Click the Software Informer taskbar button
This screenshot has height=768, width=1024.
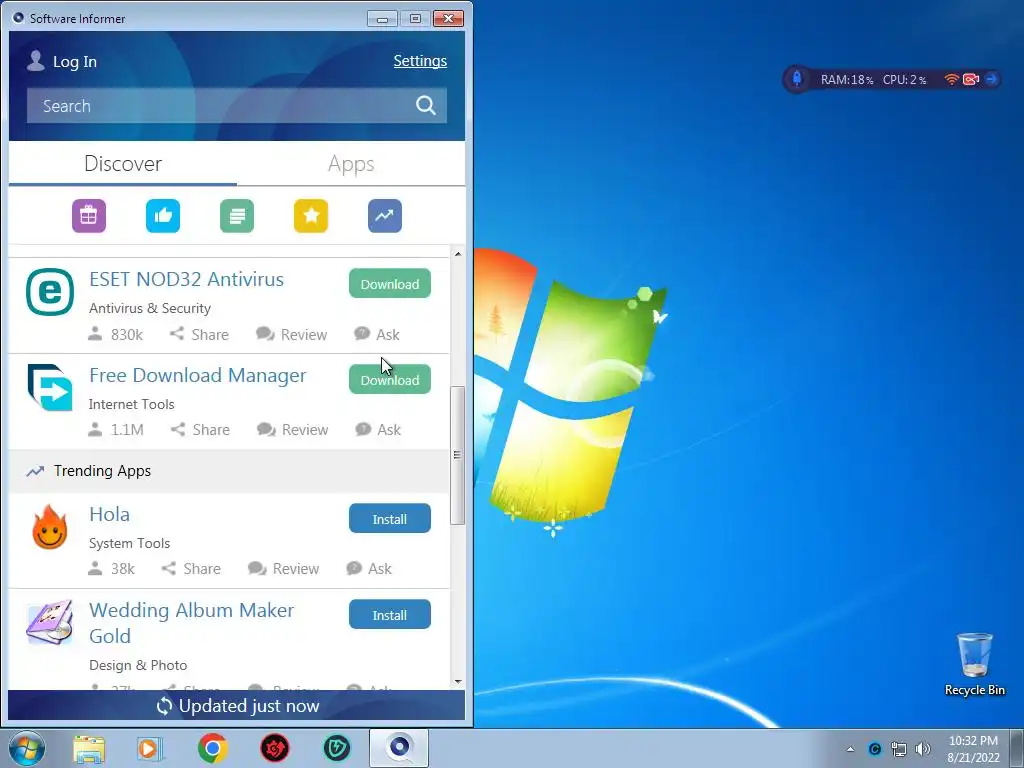399,748
